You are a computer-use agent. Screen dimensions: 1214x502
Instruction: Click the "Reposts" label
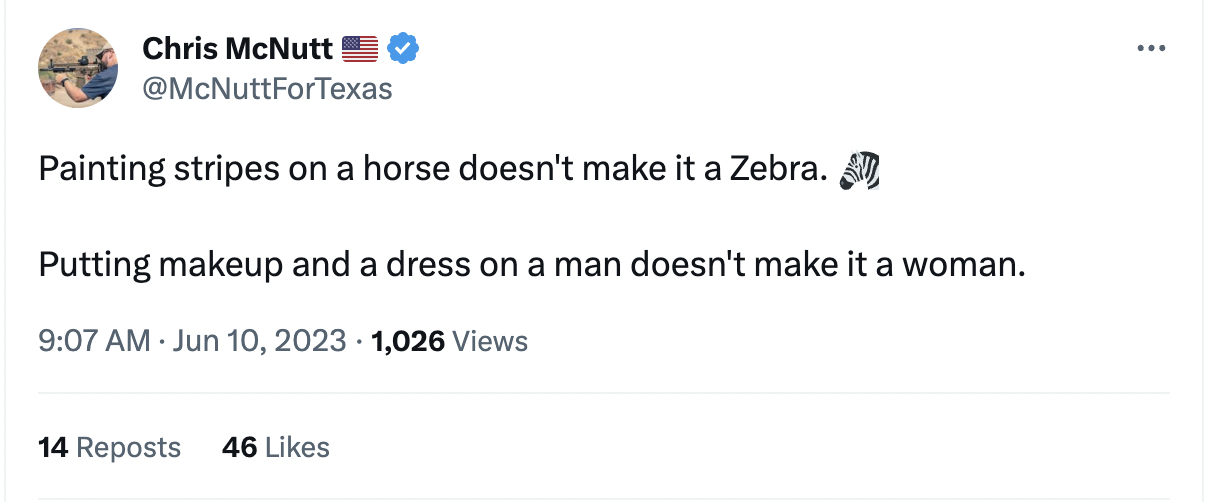pyautogui.click(x=128, y=447)
